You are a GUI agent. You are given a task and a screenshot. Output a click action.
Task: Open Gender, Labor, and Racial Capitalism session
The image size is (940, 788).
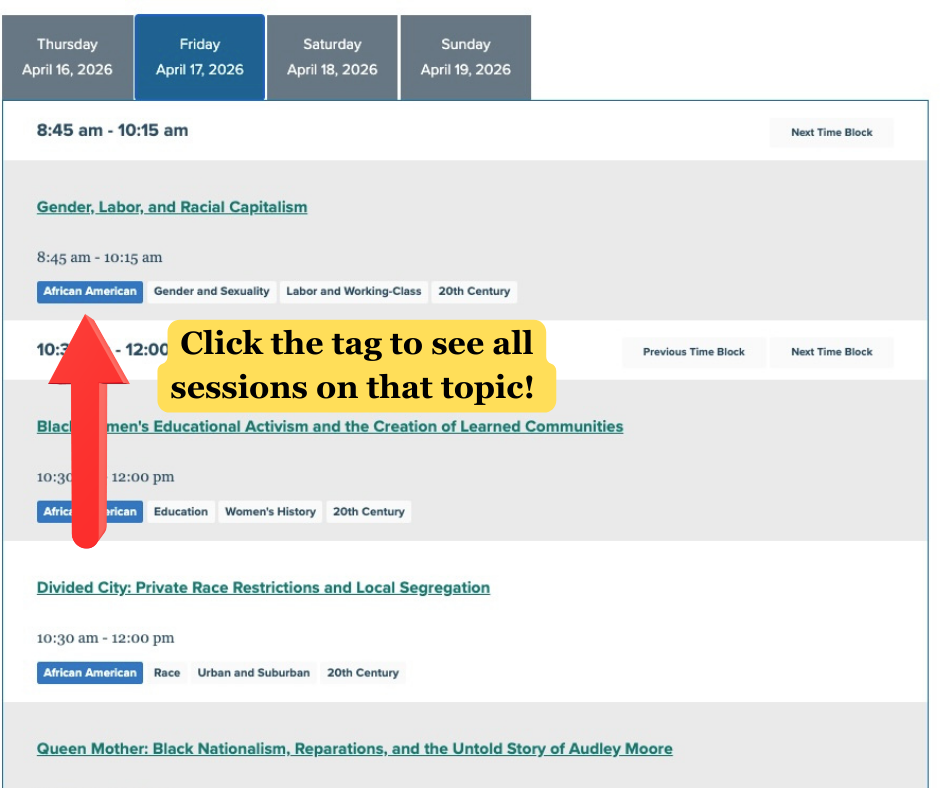click(172, 207)
